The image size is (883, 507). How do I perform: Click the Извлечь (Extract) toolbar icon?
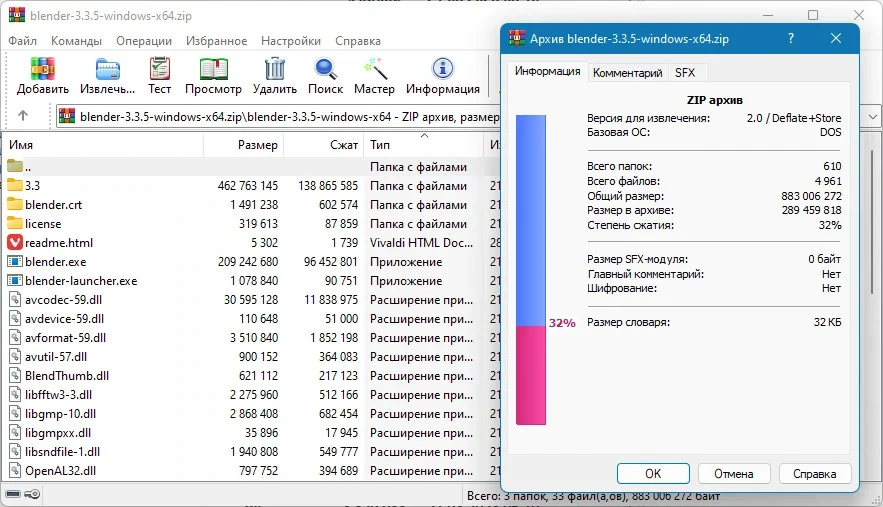coord(107,75)
